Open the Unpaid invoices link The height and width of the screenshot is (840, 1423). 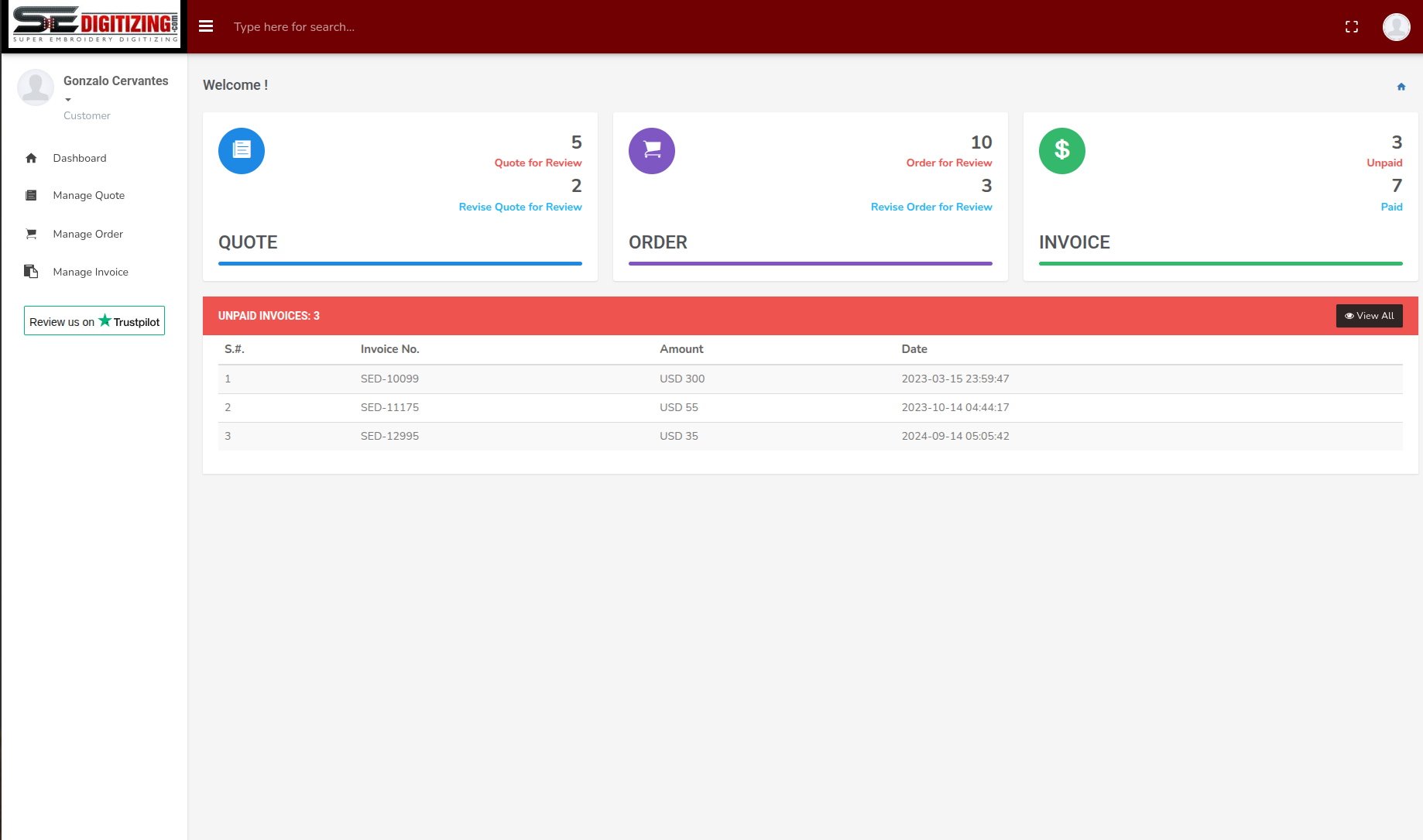coord(1385,163)
